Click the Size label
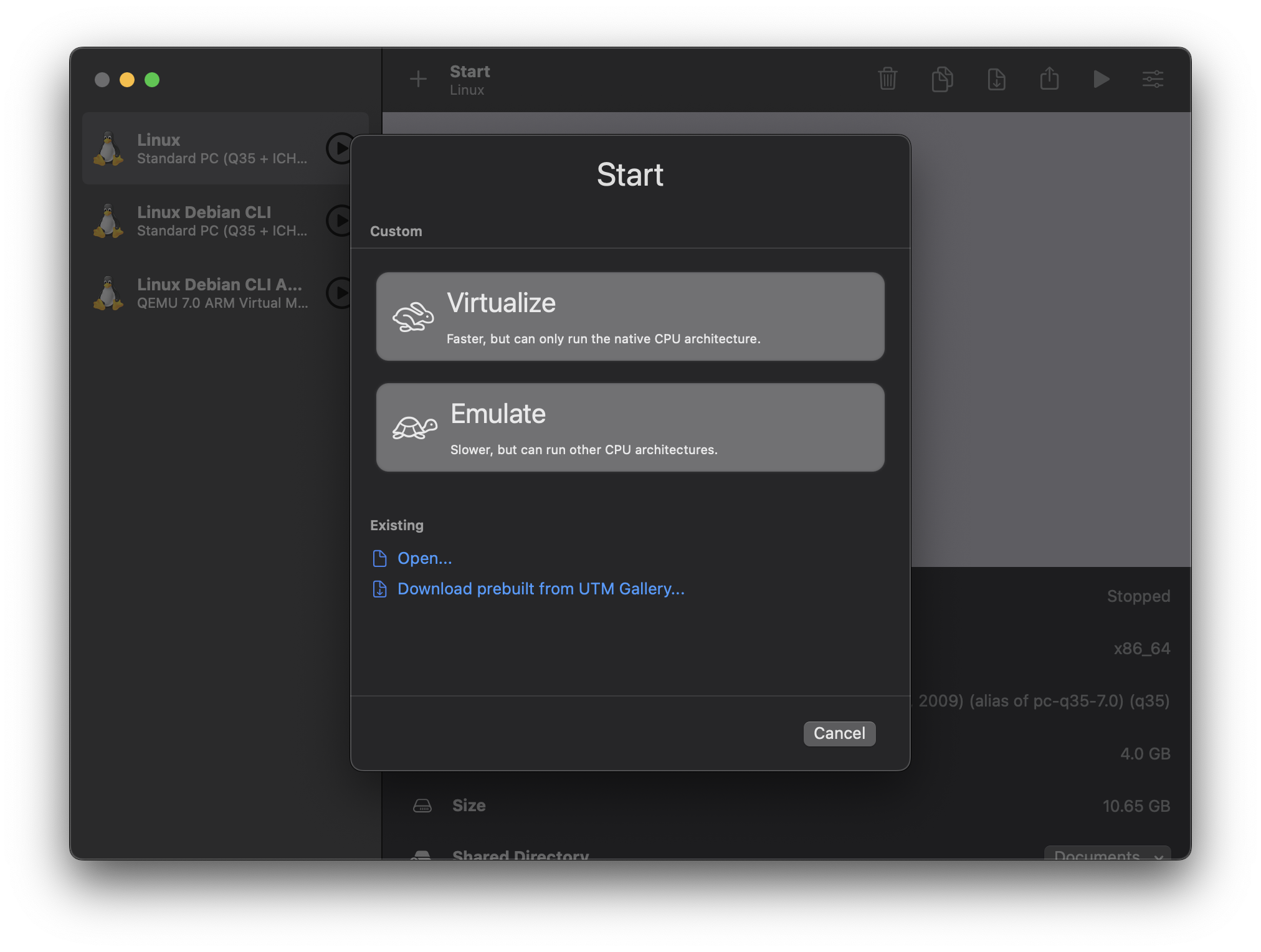 point(469,806)
